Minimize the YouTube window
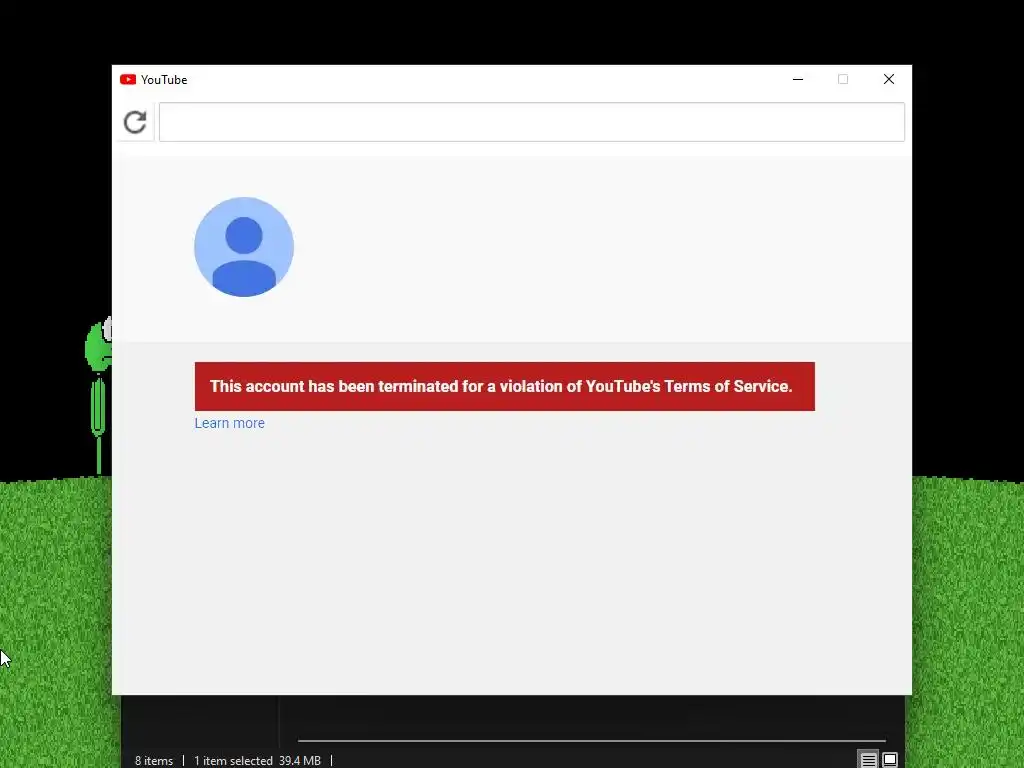Image resolution: width=1024 pixels, height=768 pixels. [797, 80]
